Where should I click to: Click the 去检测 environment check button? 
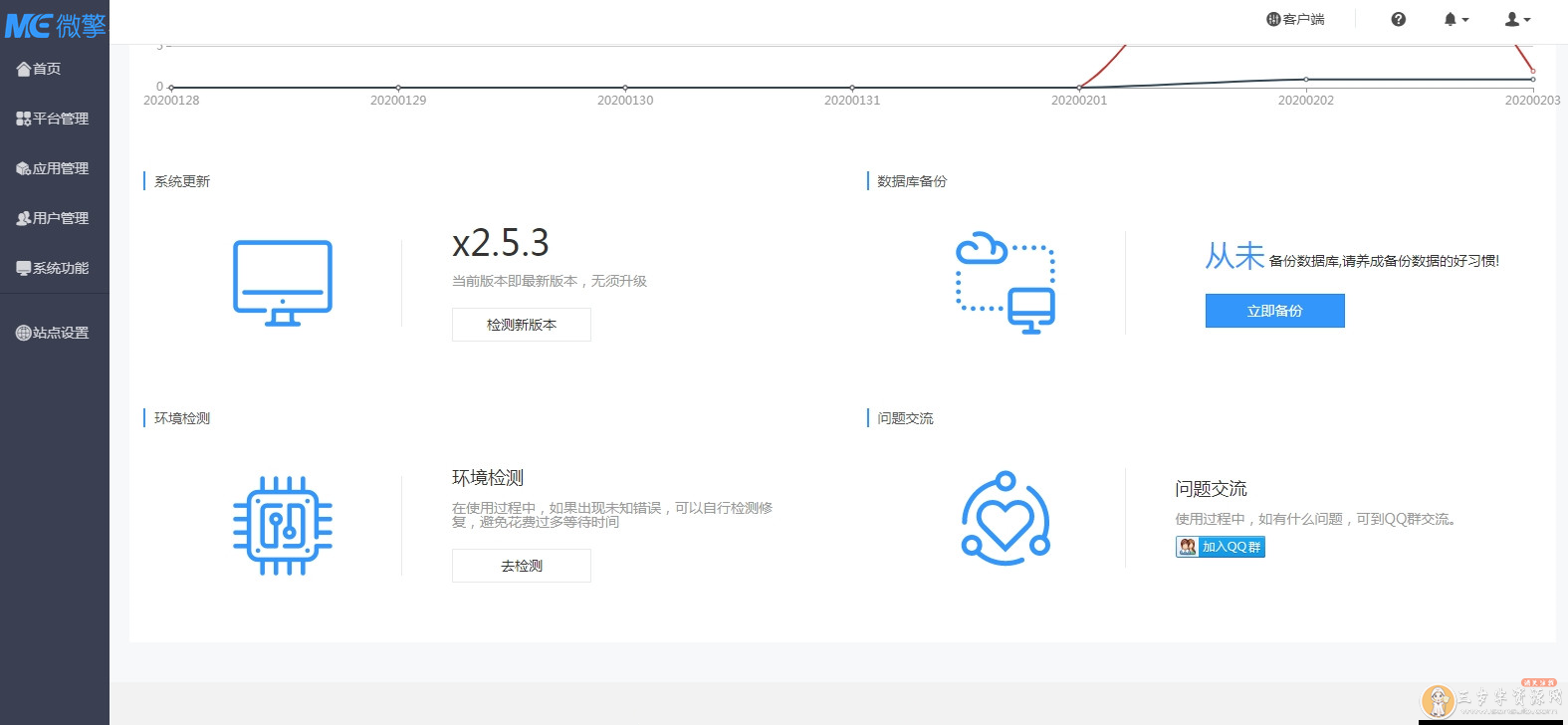pos(521,566)
